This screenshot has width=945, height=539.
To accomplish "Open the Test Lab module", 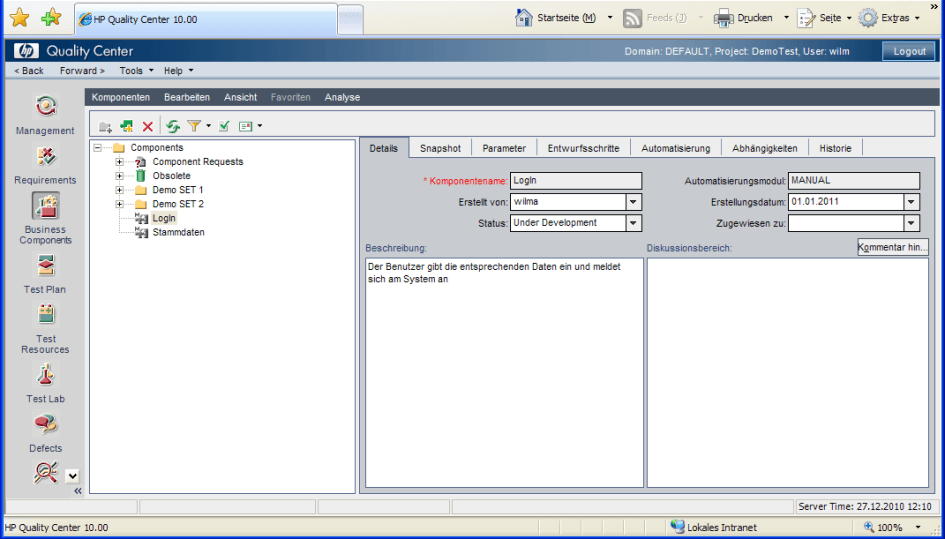I will point(45,376).
